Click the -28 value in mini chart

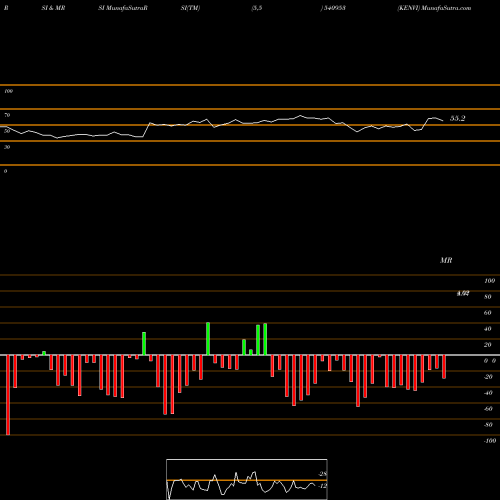point(322,474)
